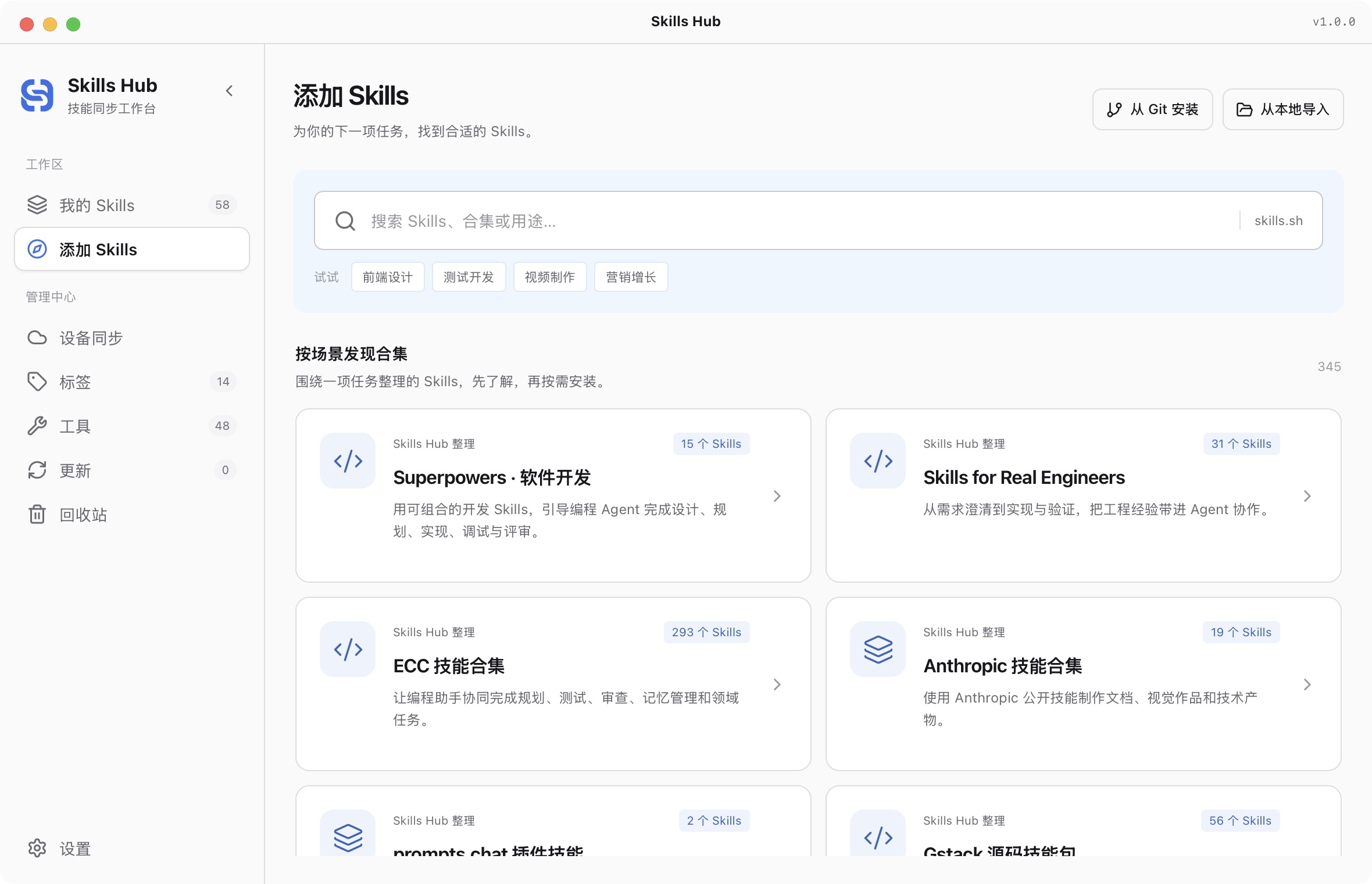Open 我的 Skills in the sidebar

[132, 205]
